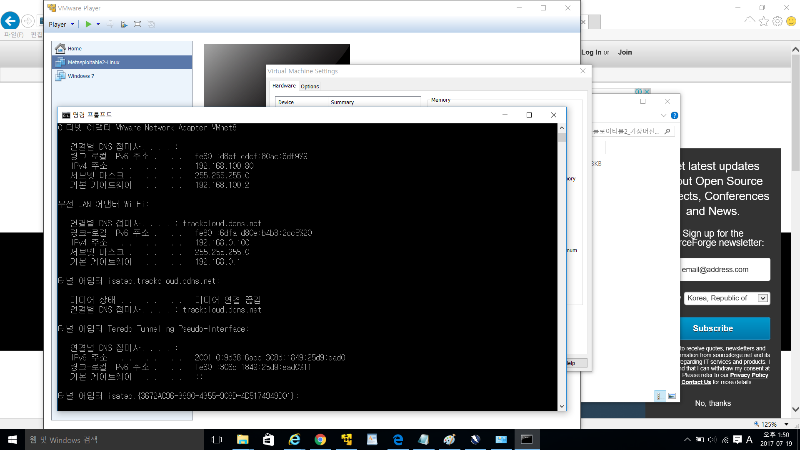Click the Log In link on the web page
The width and height of the screenshot is (800, 450).
tap(591, 52)
